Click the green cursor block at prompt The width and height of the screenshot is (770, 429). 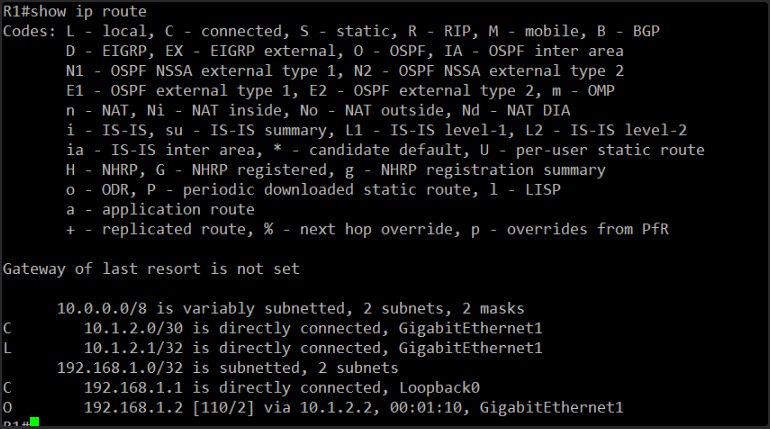34,422
